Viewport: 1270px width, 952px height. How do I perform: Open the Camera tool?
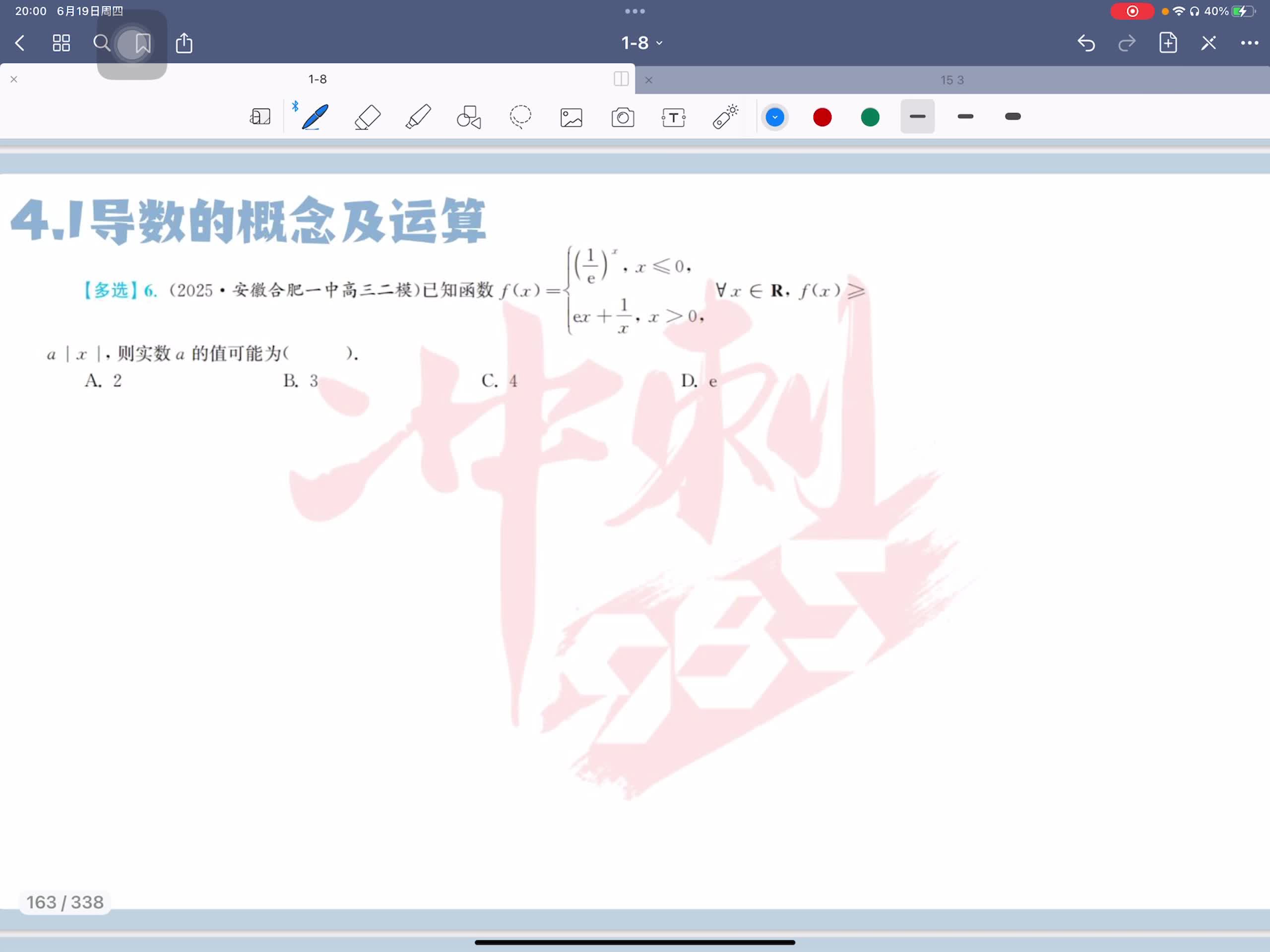click(x=623, y=117)
